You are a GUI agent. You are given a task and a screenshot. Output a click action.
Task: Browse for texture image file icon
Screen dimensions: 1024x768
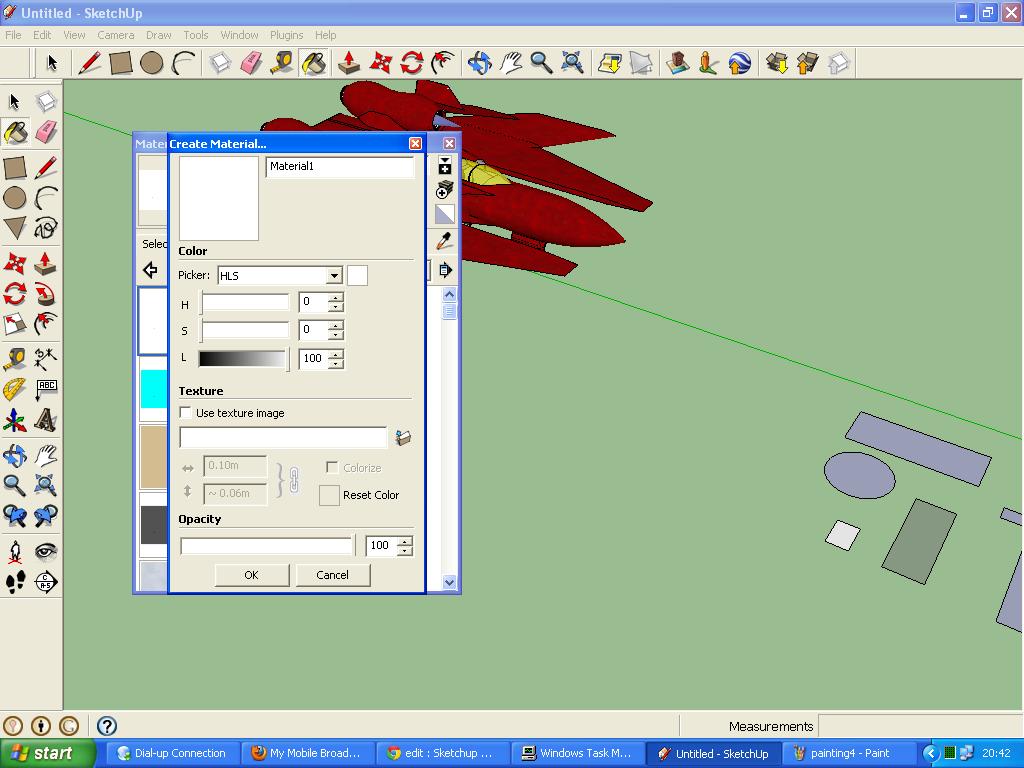coord(404,438)
